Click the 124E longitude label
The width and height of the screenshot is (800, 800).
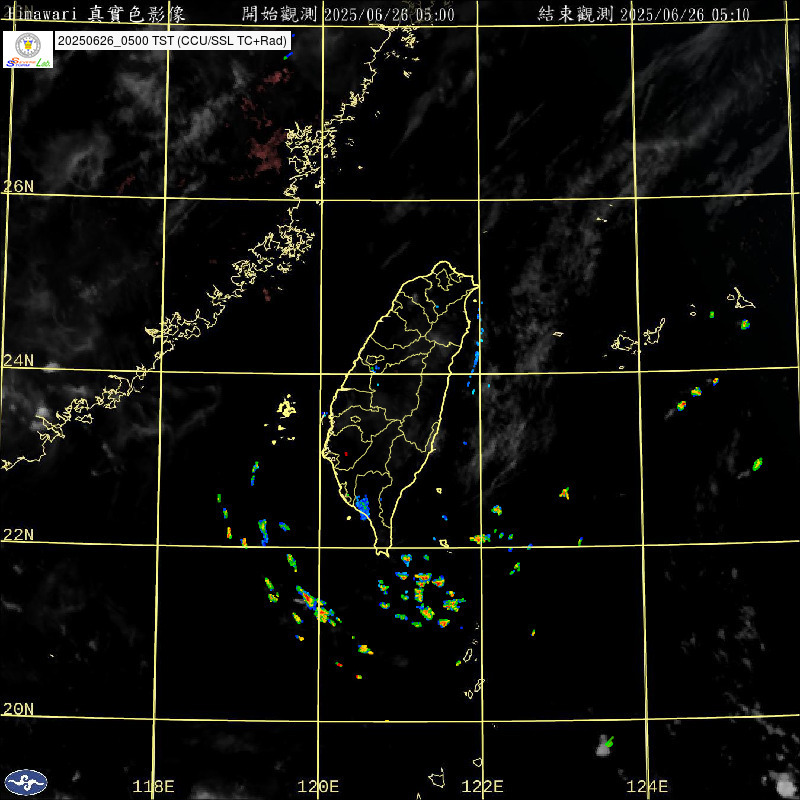pyautogui.click(x=647, y=786)
